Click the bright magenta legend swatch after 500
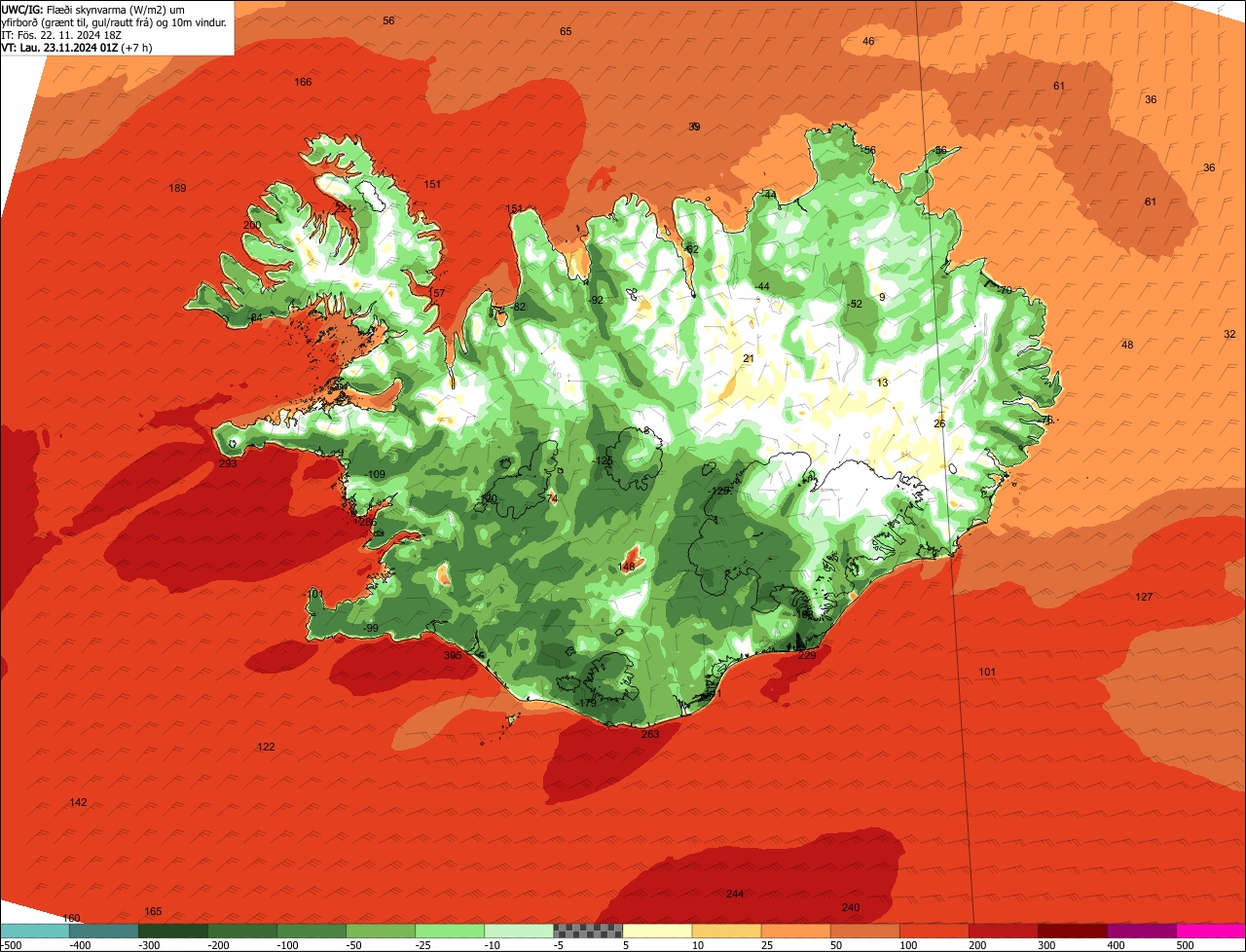The width and height of the screenshot is (1246, 952). click(x=1210, y=931)
